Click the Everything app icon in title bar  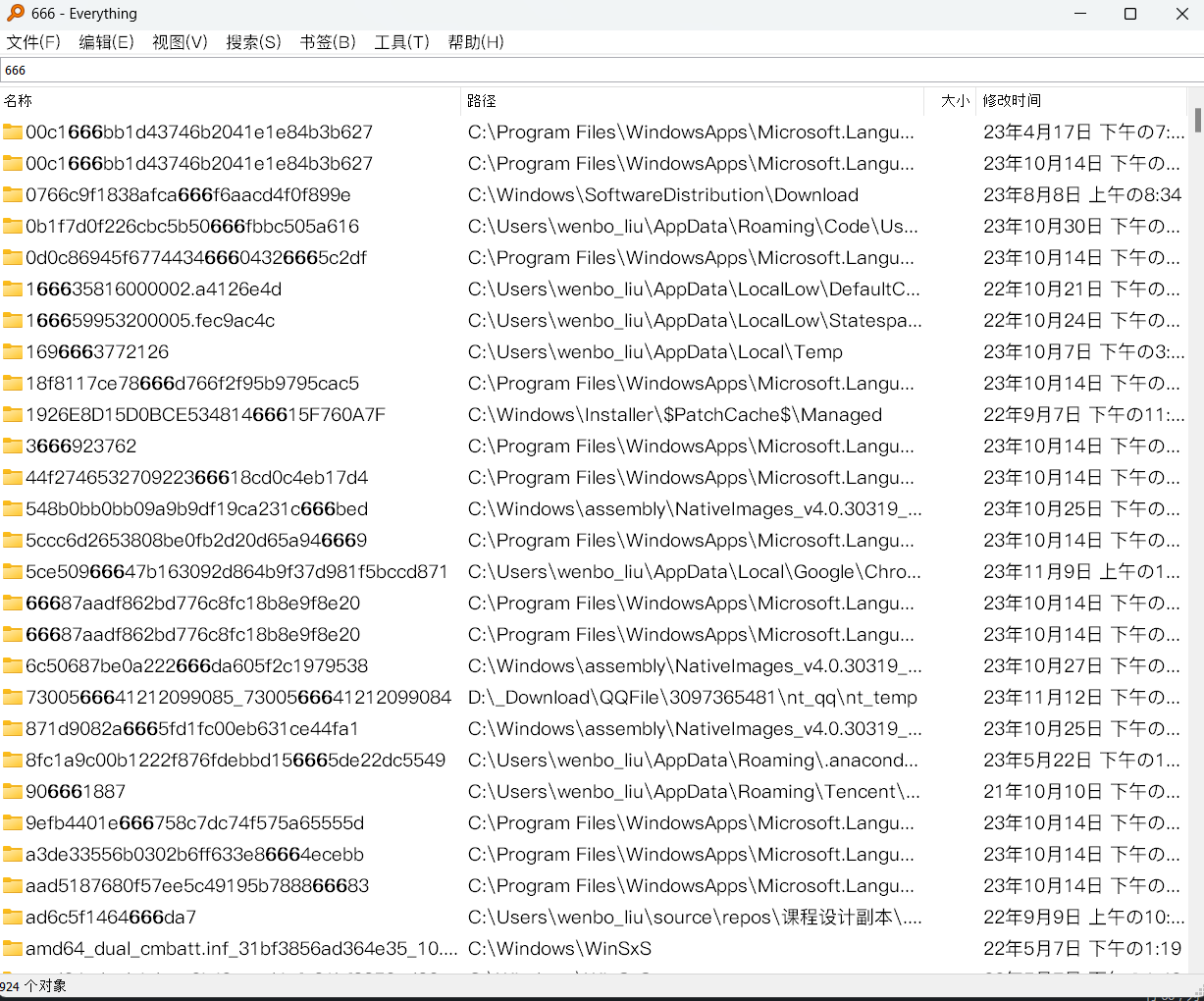point(16,14)
